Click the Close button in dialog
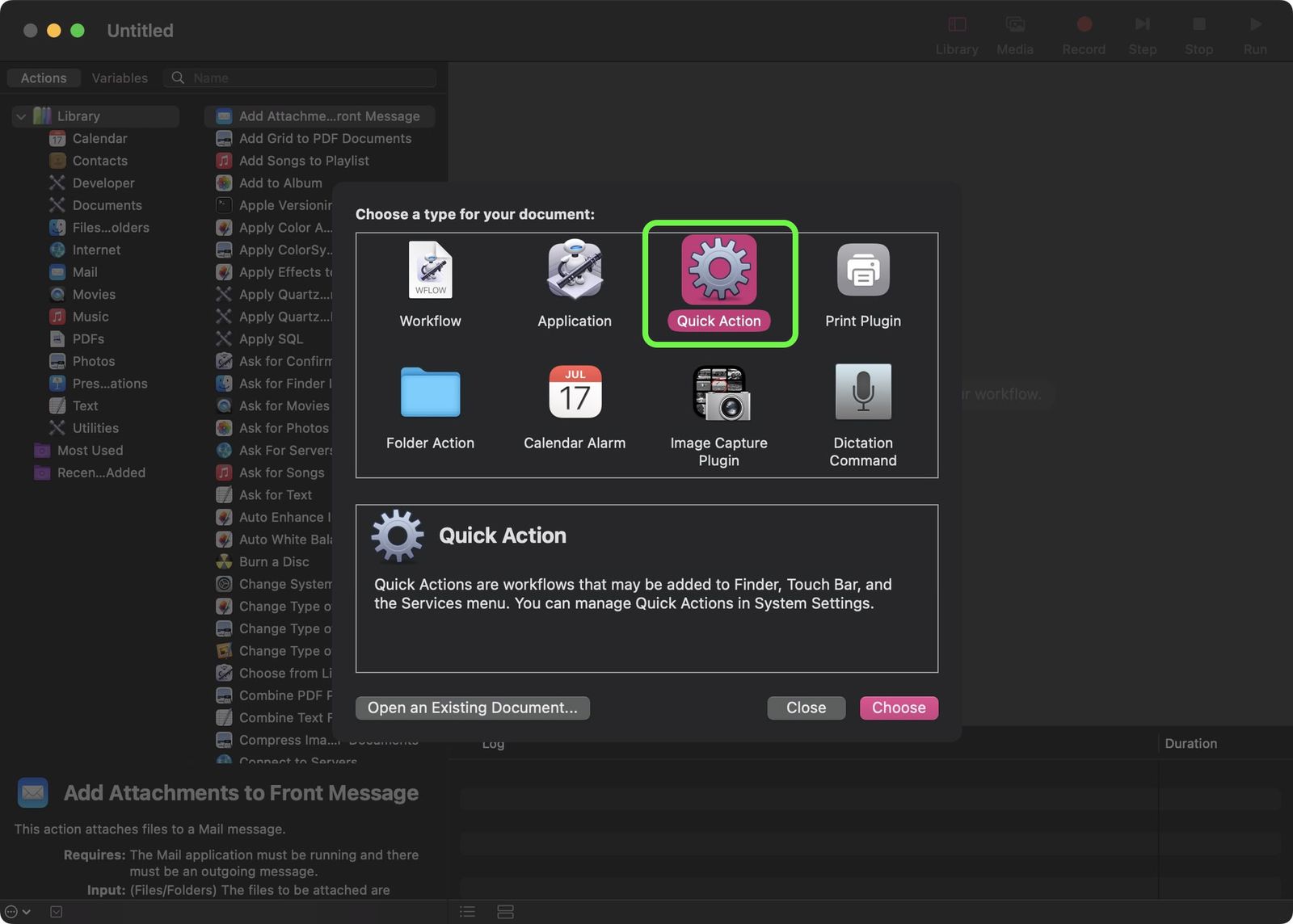The image size is (1293, 924). 806,708
